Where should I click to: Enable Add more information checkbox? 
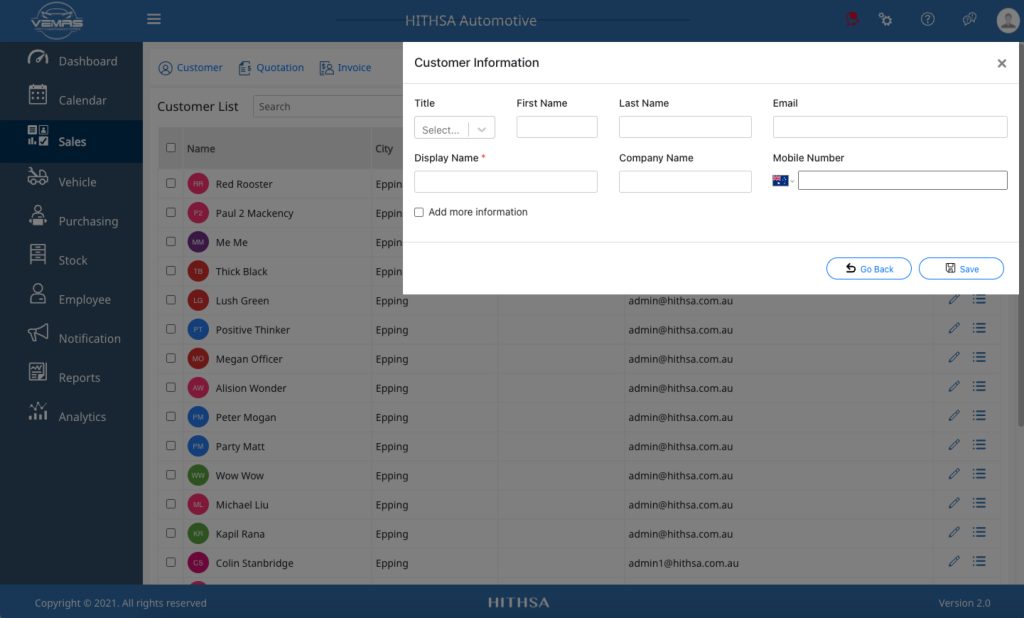[x=419, y=212]
